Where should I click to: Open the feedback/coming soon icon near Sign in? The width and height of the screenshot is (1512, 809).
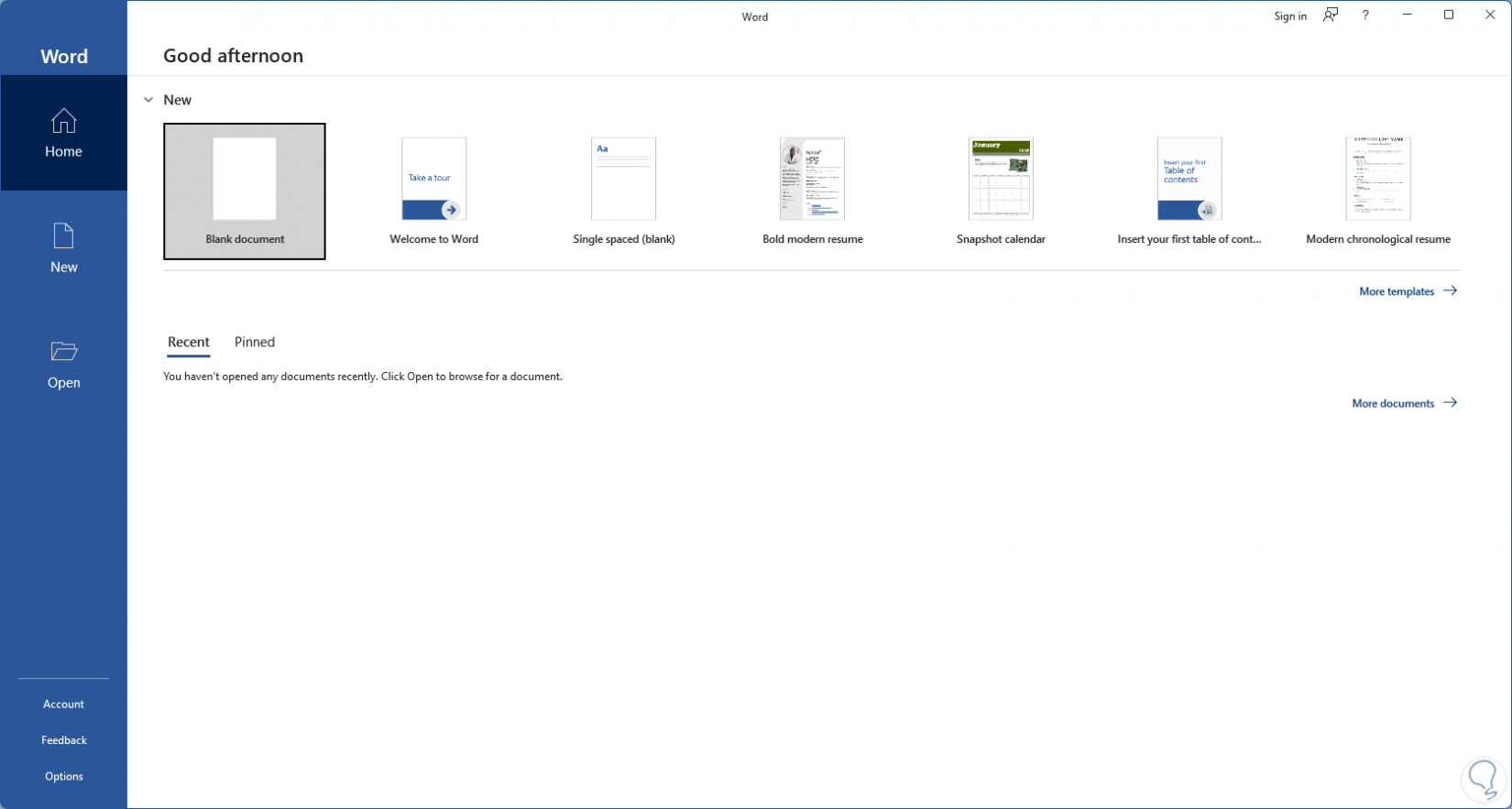tap(1331, 15)
